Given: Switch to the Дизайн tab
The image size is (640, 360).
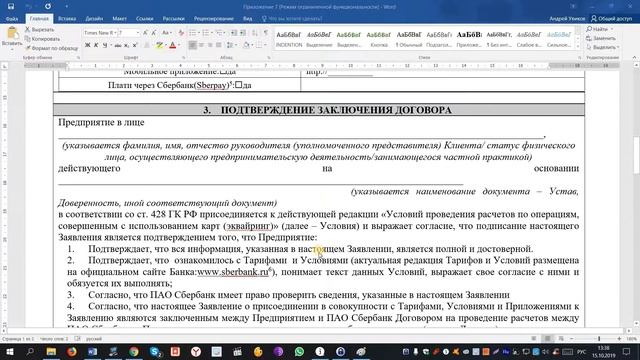Looking at the screenshot, I should coord(94,19).
